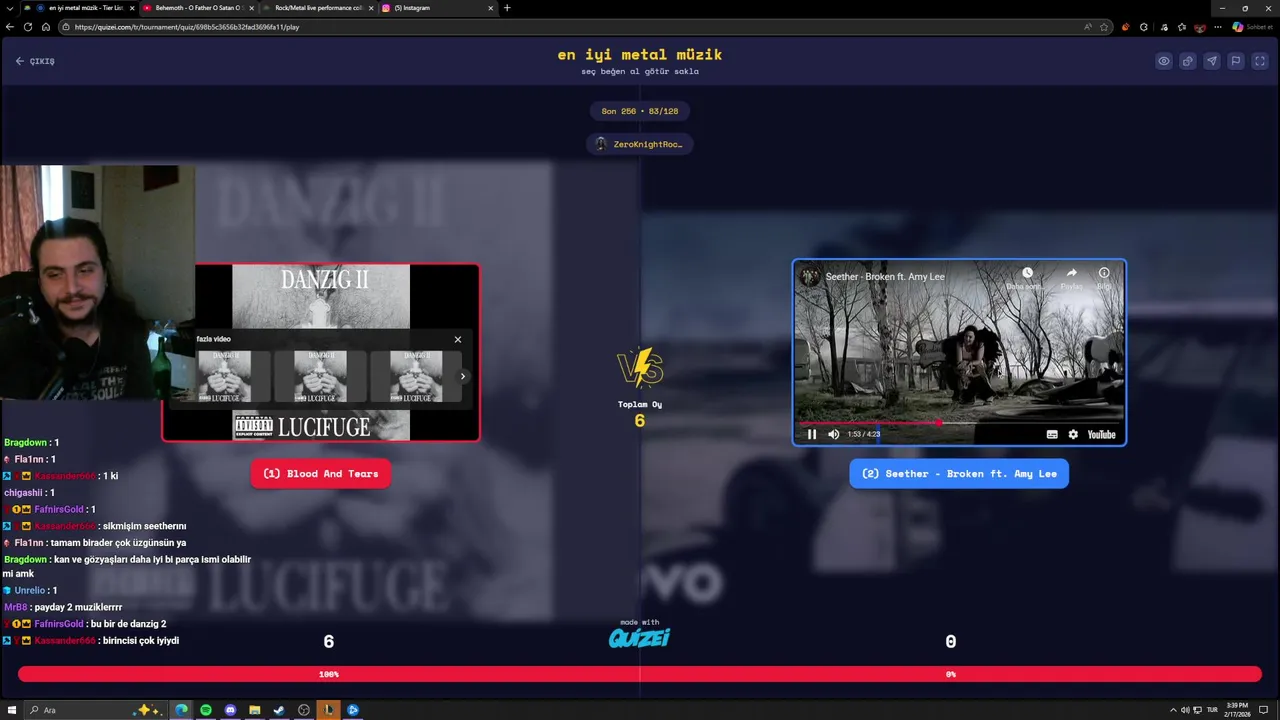
Task: Click the Quizei logo at bottom
Action: click(x=639, y=637)
